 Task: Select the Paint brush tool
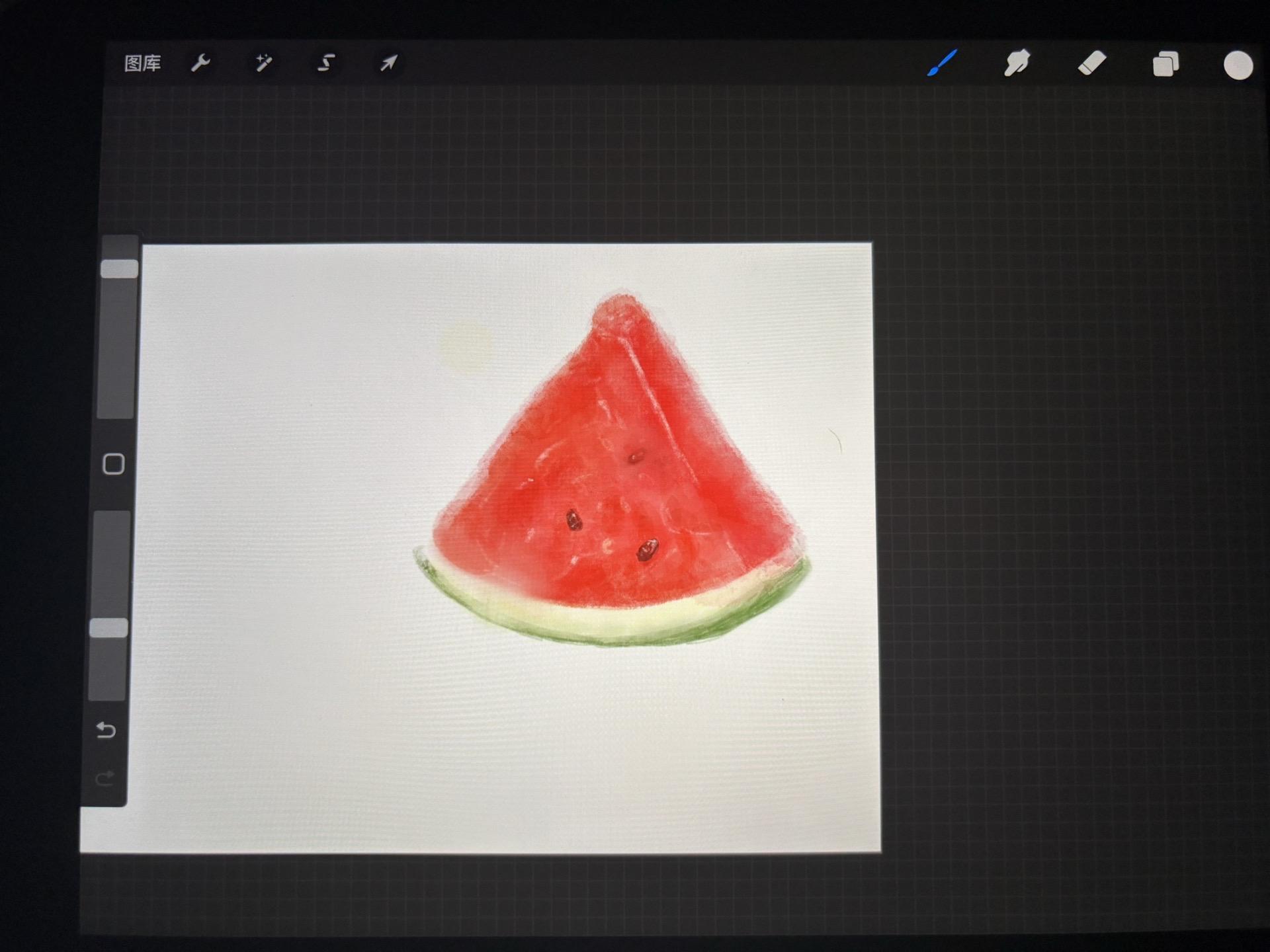(x=942, y=63)
